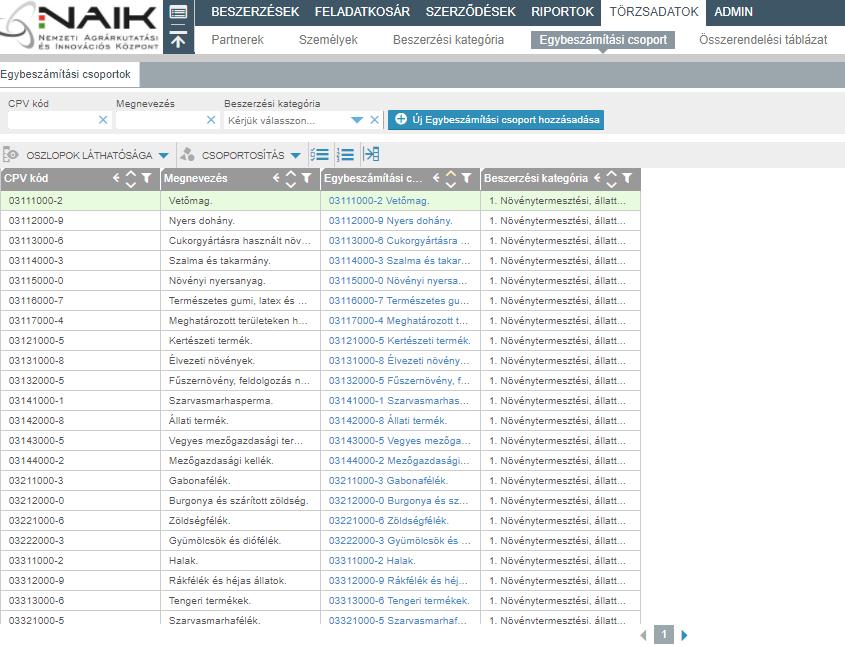This screenshot has width=845, height=647.
Task: Click the numbered list toolbar icon
Action: pyautogui.click(x=345, y=155)
